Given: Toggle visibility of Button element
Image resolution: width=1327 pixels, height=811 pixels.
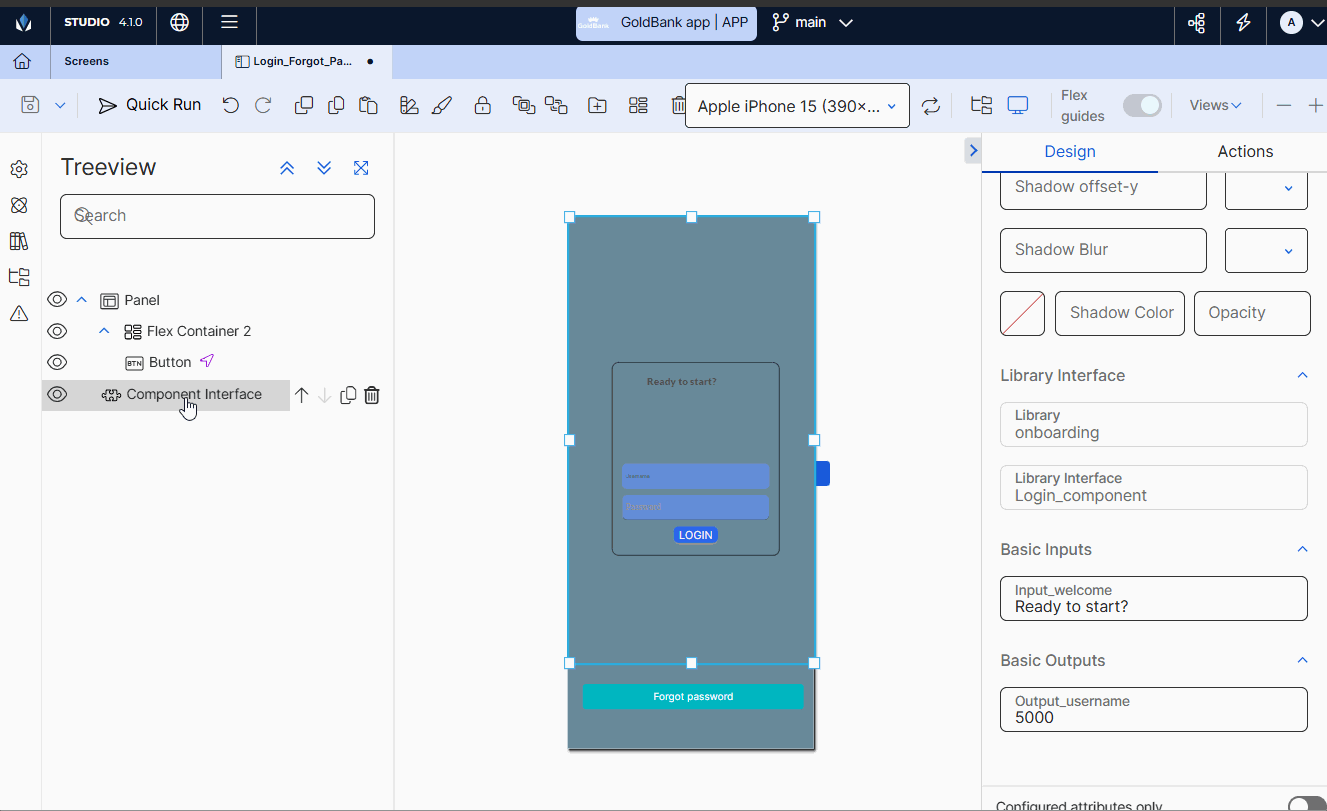Looking at the screenshot, I should pos(57,362).
